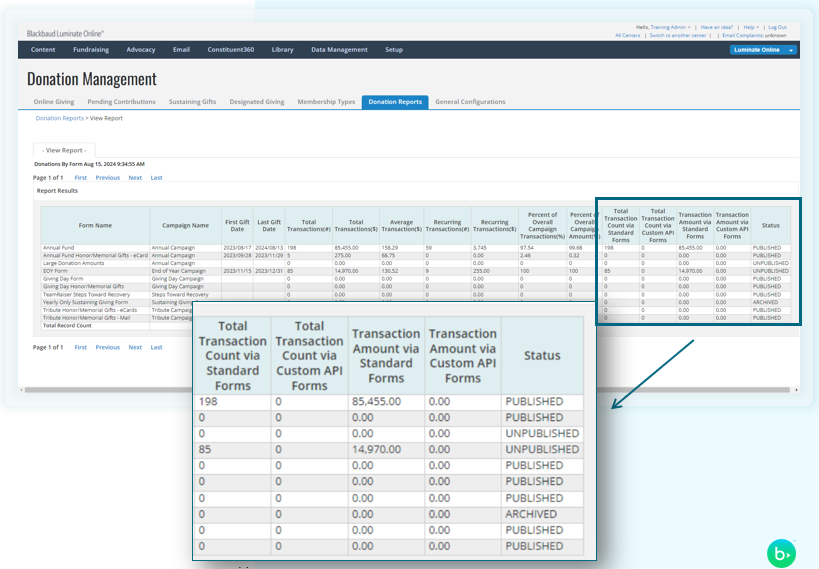Click the Donation Reports breadcrumb link

[x=60, y=118]
